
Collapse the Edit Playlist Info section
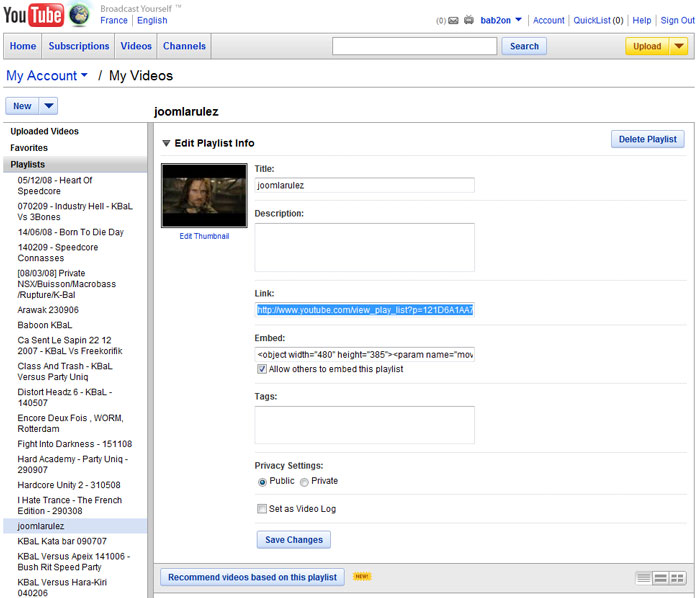click(166, 143)
